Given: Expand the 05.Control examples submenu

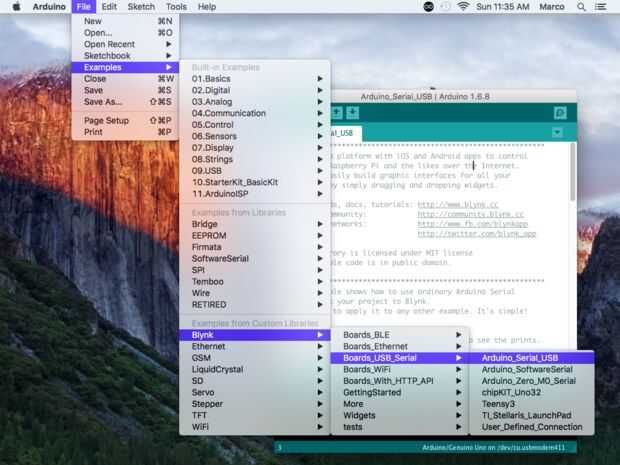Looking at the screenshot, I should tap(255, 125).
